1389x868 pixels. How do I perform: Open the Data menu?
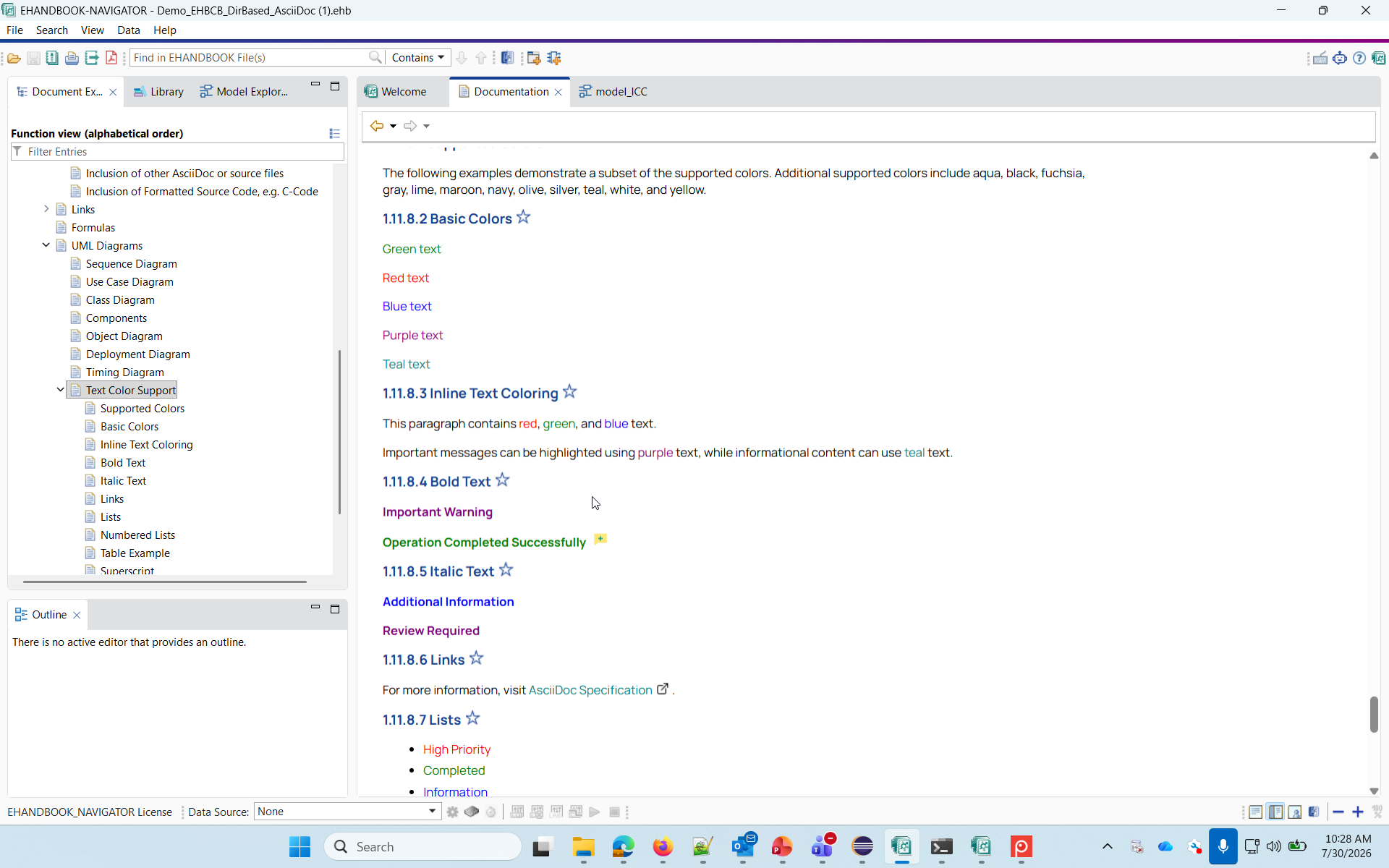[x=129, y=30]
